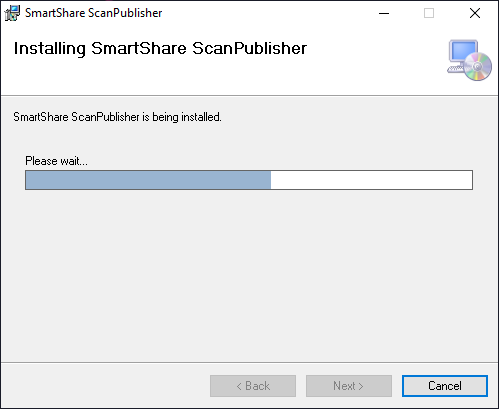Click the installer icon in the title bar
The height and width of the screenshot is (409, 499).
click(12, 13)
